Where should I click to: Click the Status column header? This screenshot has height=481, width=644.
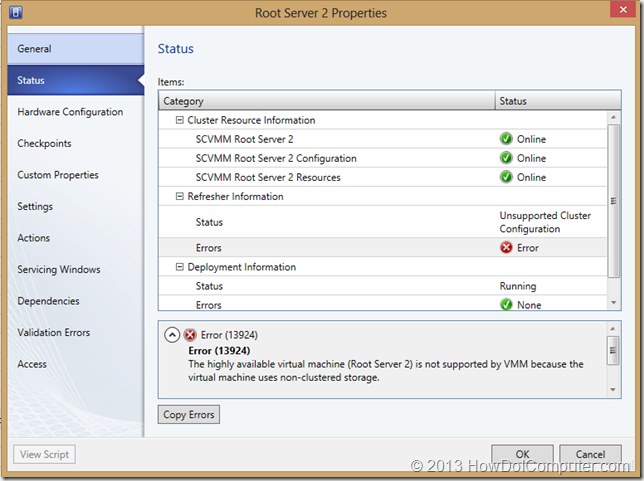coord(558,101)
